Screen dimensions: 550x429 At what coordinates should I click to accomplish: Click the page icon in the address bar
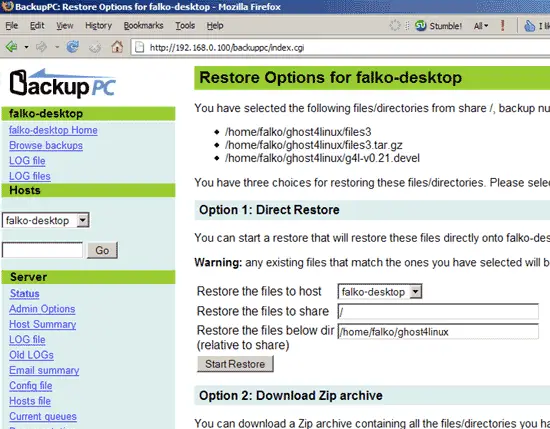[x=140, y=47]
